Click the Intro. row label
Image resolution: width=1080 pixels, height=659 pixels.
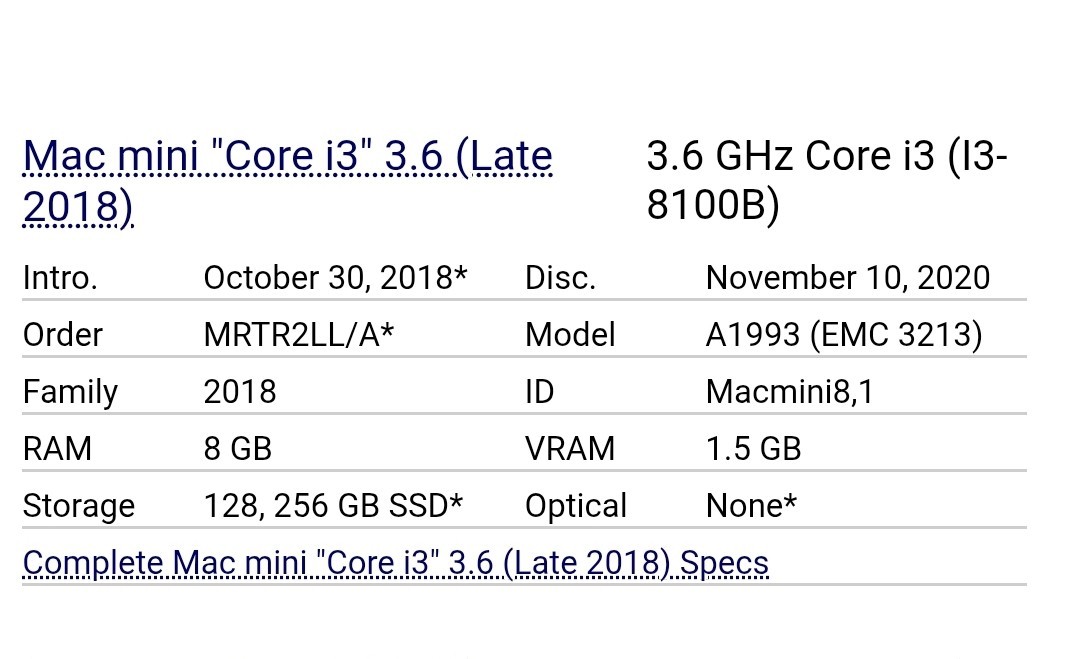60,278
